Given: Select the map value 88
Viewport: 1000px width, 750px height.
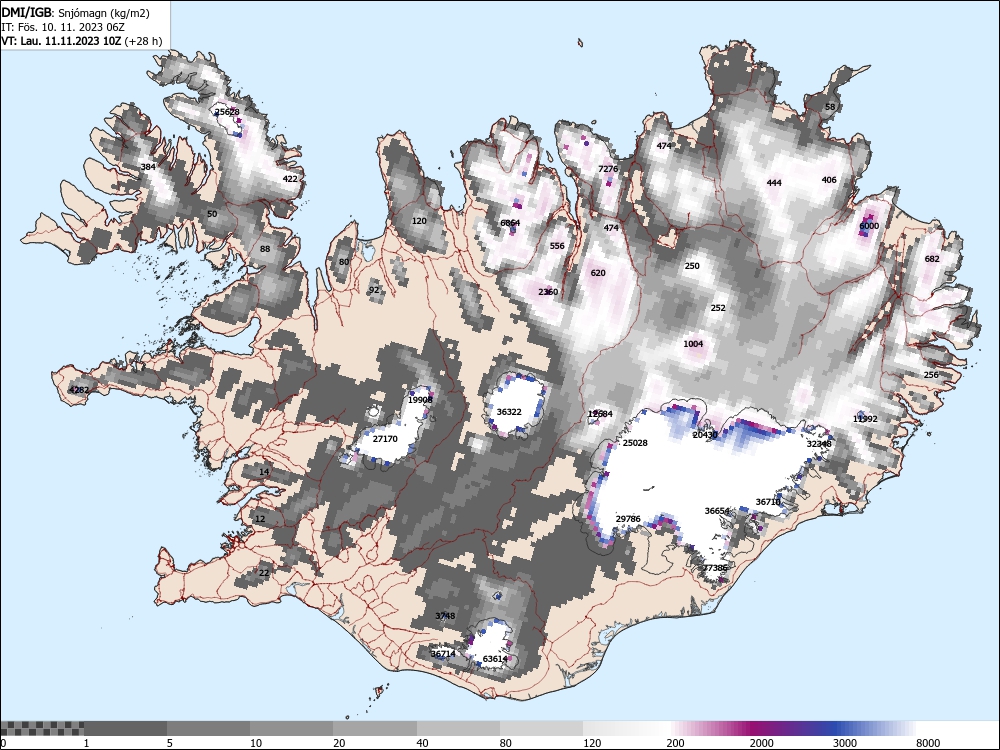Looking at the screenshot, I should click(265, 249).
